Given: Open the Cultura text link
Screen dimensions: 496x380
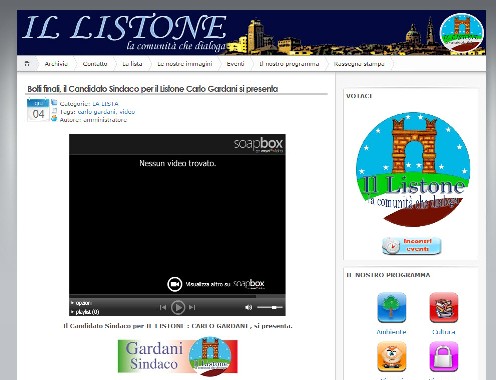Looking at the screenshot, I should point(444,332).
